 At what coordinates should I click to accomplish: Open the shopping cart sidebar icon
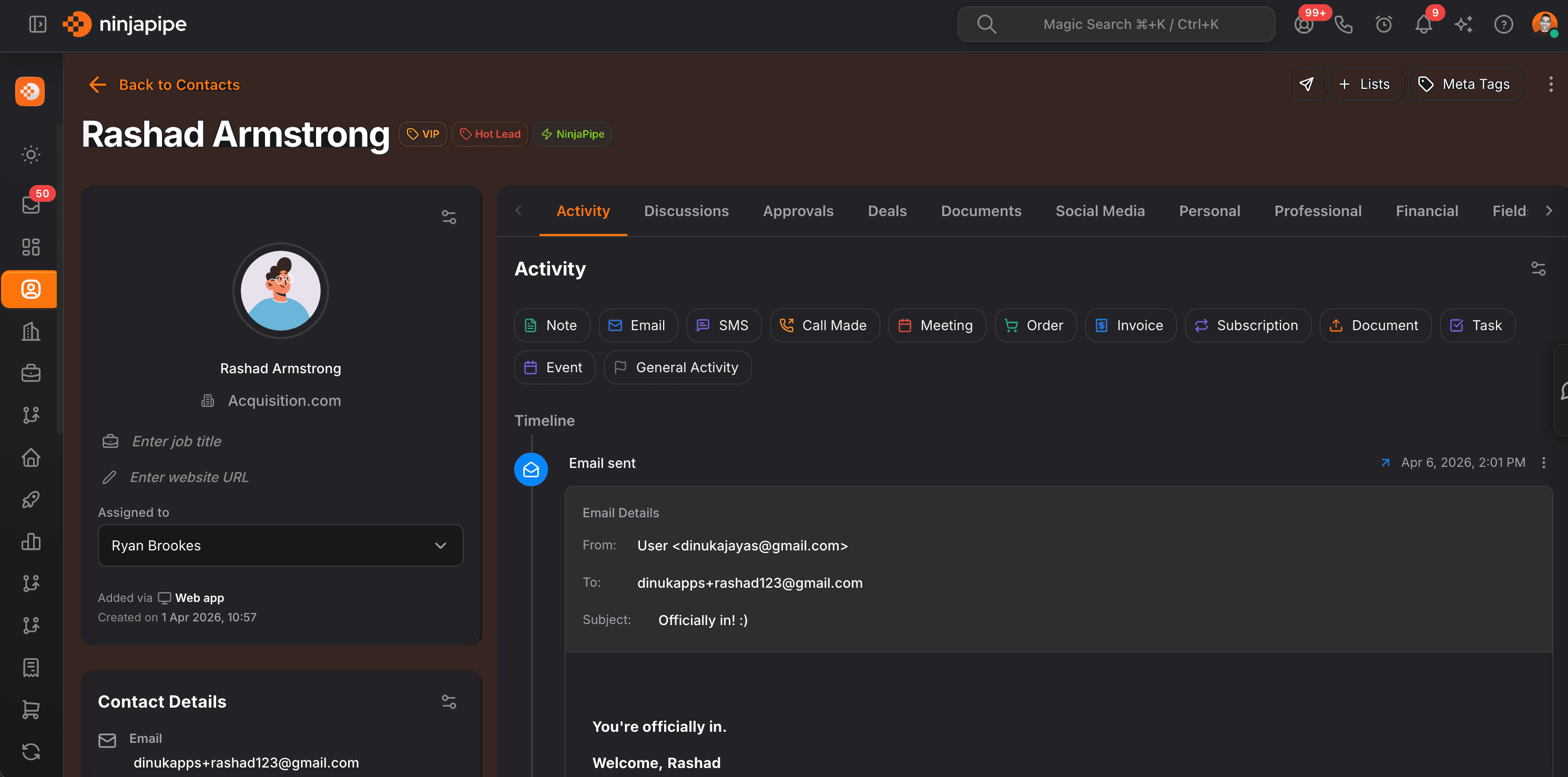click(31, 710)
